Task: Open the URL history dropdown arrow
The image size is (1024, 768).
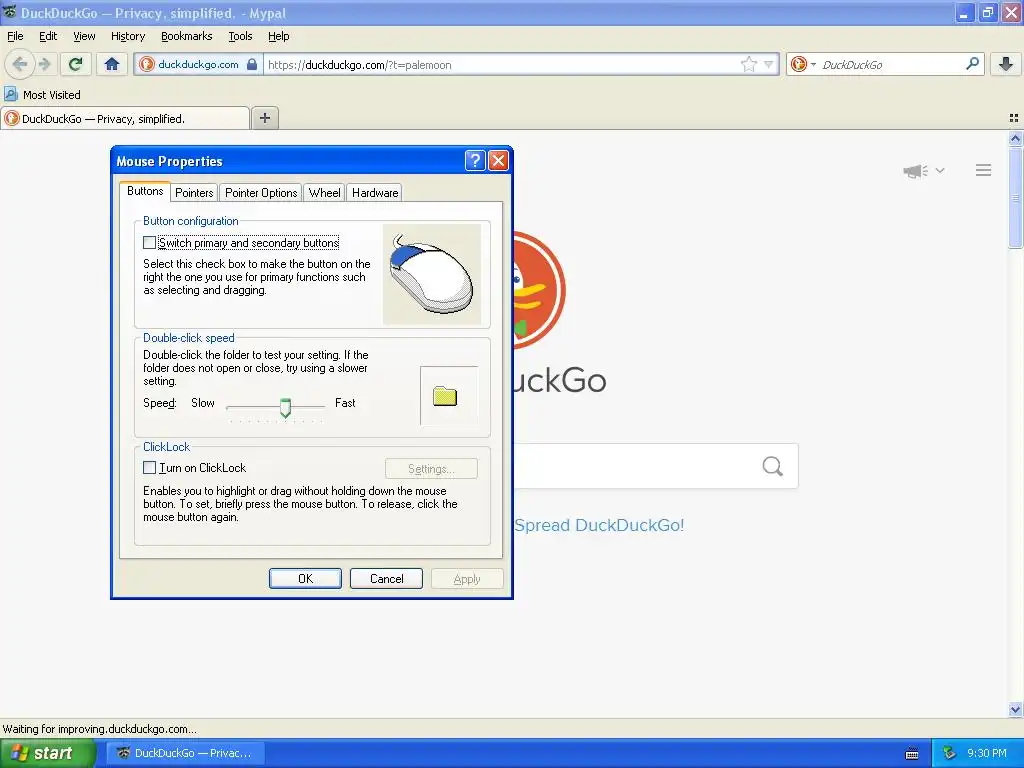Action: coord(769,64)
